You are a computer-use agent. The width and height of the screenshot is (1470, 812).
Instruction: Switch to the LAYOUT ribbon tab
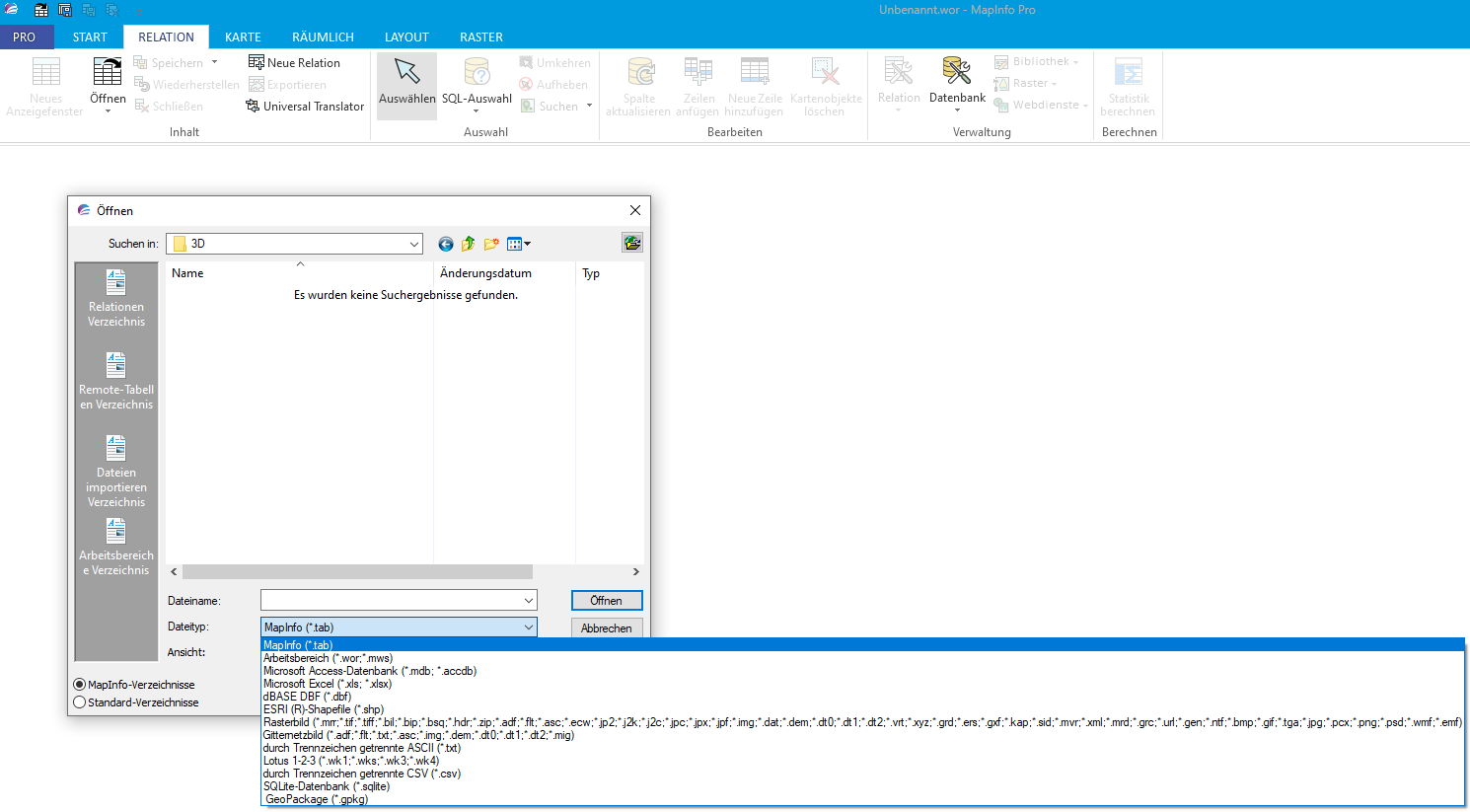pos(406,37)
